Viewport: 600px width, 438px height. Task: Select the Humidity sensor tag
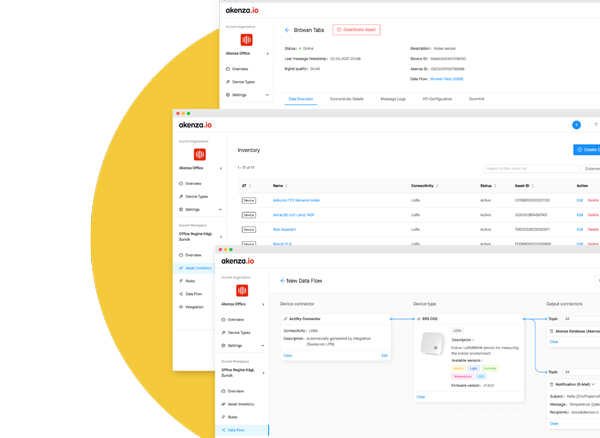pos(490,368)
